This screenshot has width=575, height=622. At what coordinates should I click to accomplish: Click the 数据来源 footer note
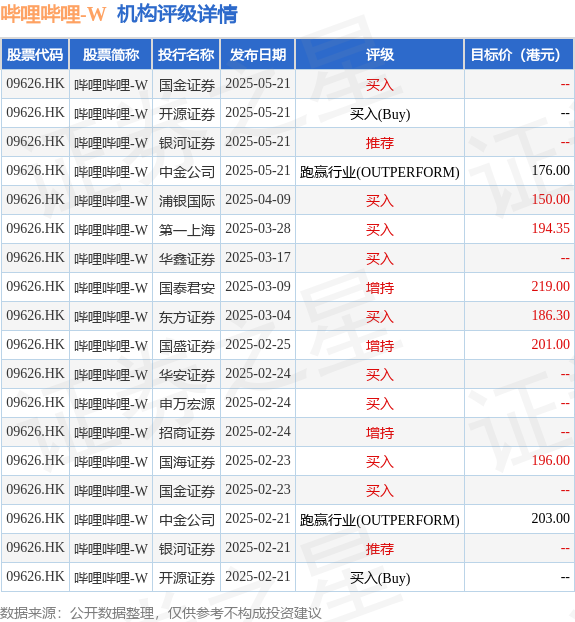(x=160, y=613)
